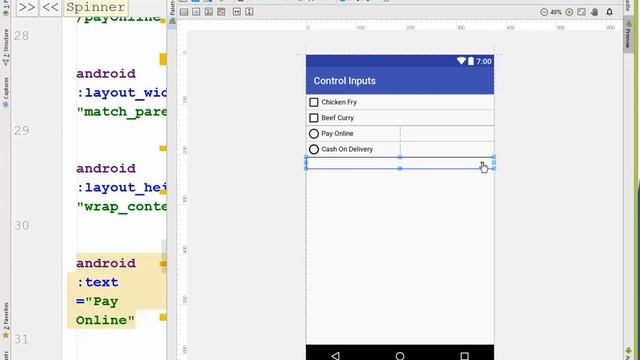640x360 pixels.
Task: Click the third layout toolbar icon
Action: click(209, 12)
